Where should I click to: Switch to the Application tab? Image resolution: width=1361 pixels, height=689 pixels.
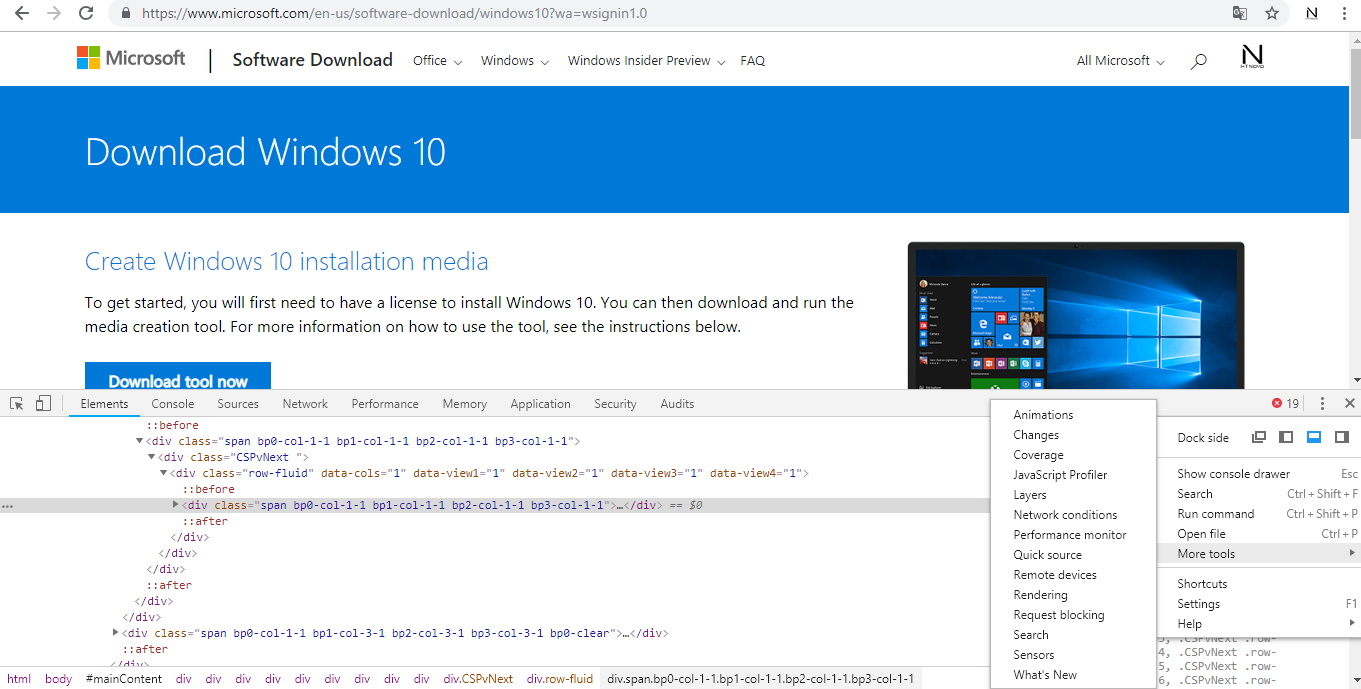tap(541, 404)
